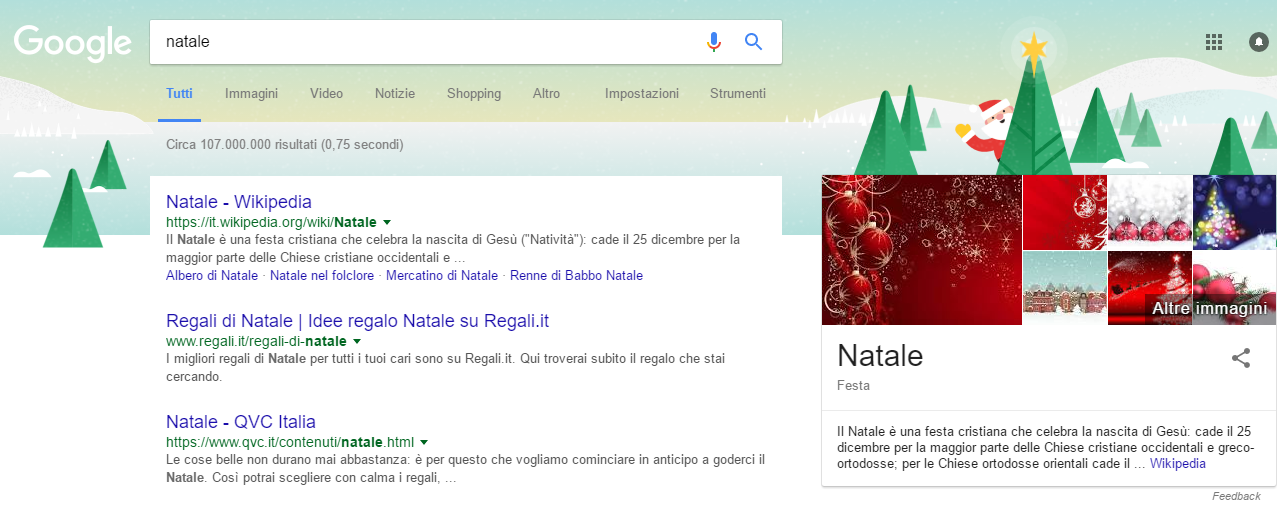1277x516 pixels.
Task: Open the Shopping tab
Action: 474,94
